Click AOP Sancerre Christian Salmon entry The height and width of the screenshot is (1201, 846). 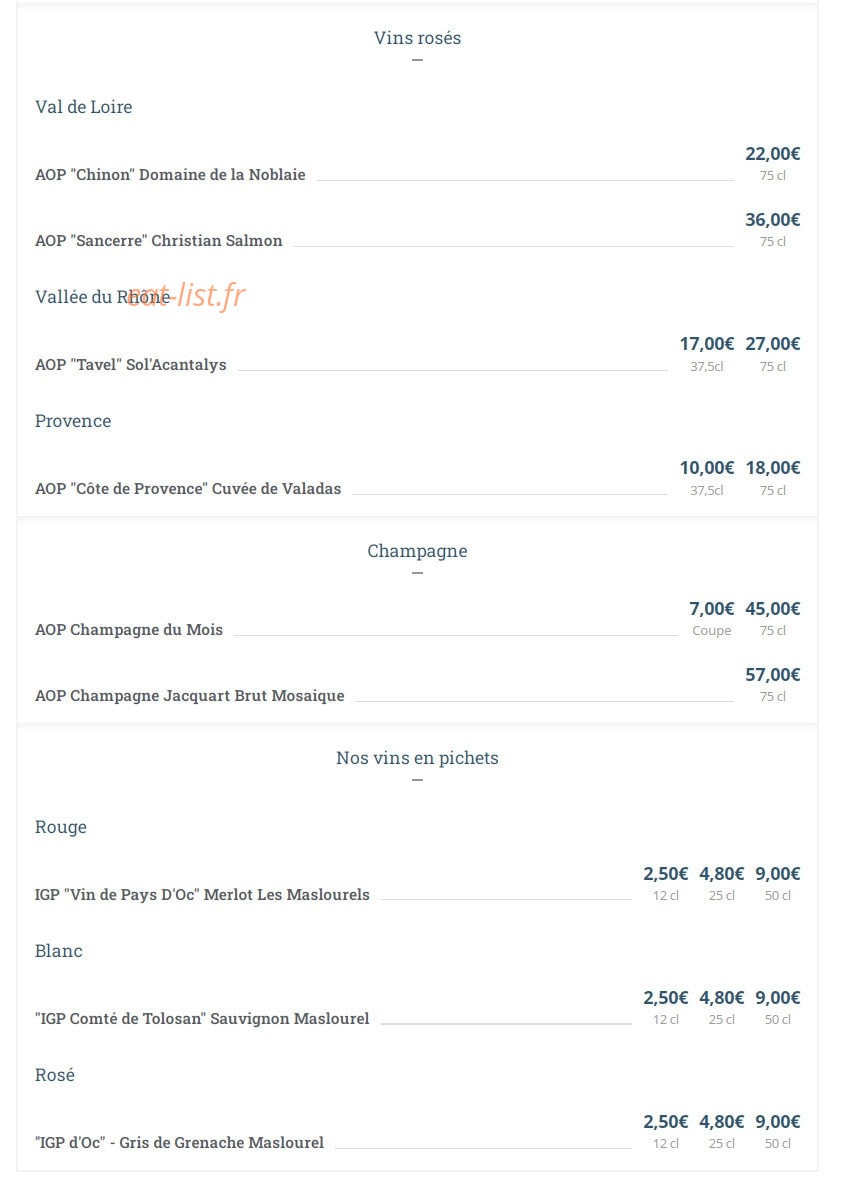pyautogui.click(x=159, y=241)
